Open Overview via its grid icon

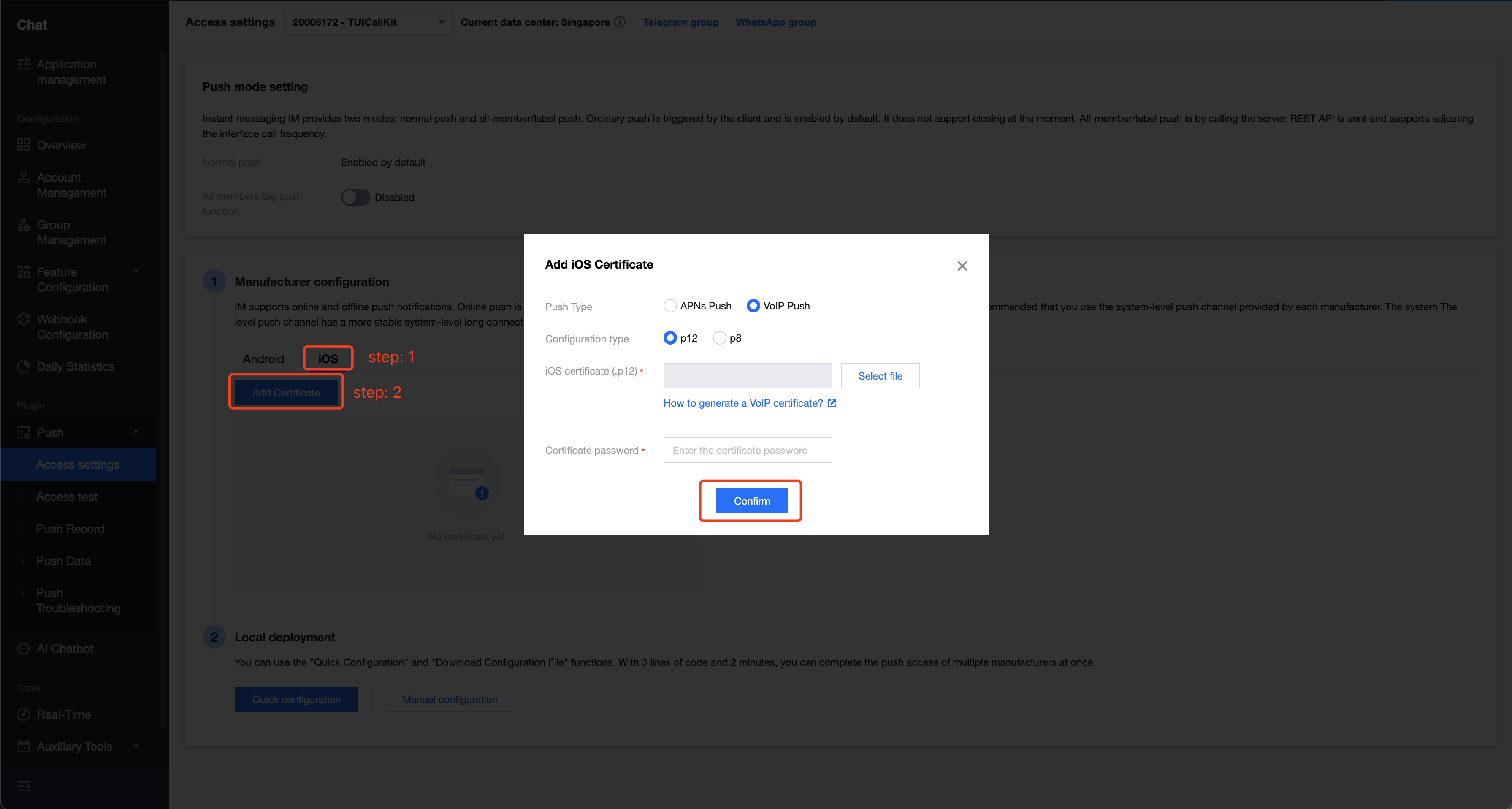(24, 145)
